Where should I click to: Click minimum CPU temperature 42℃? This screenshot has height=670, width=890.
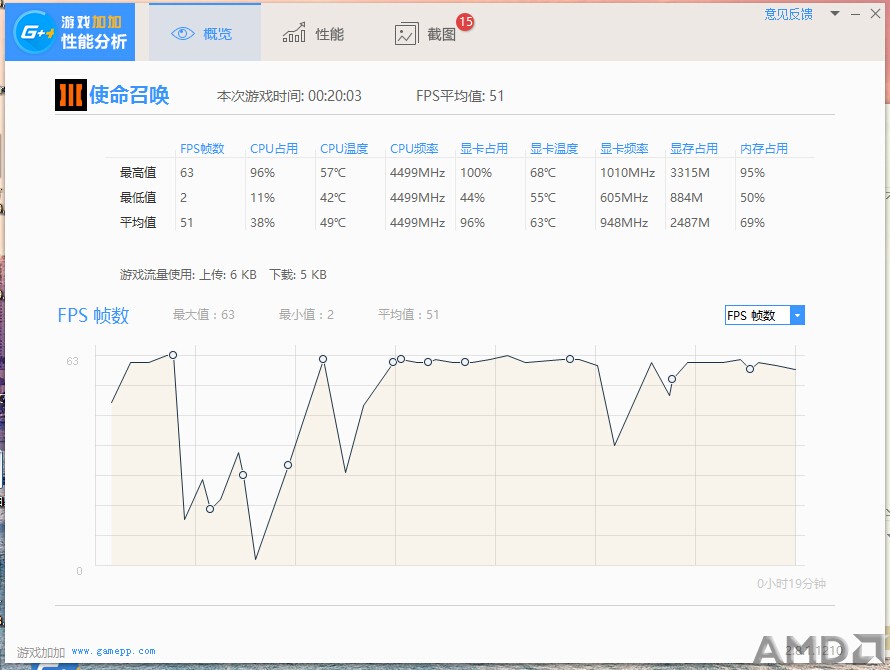click(x=333, y=198)
